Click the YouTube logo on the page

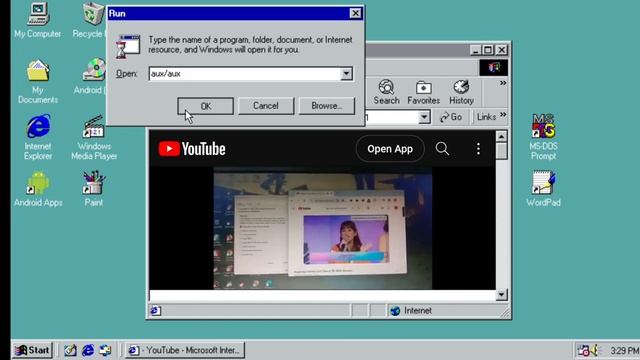click(192, 149)
